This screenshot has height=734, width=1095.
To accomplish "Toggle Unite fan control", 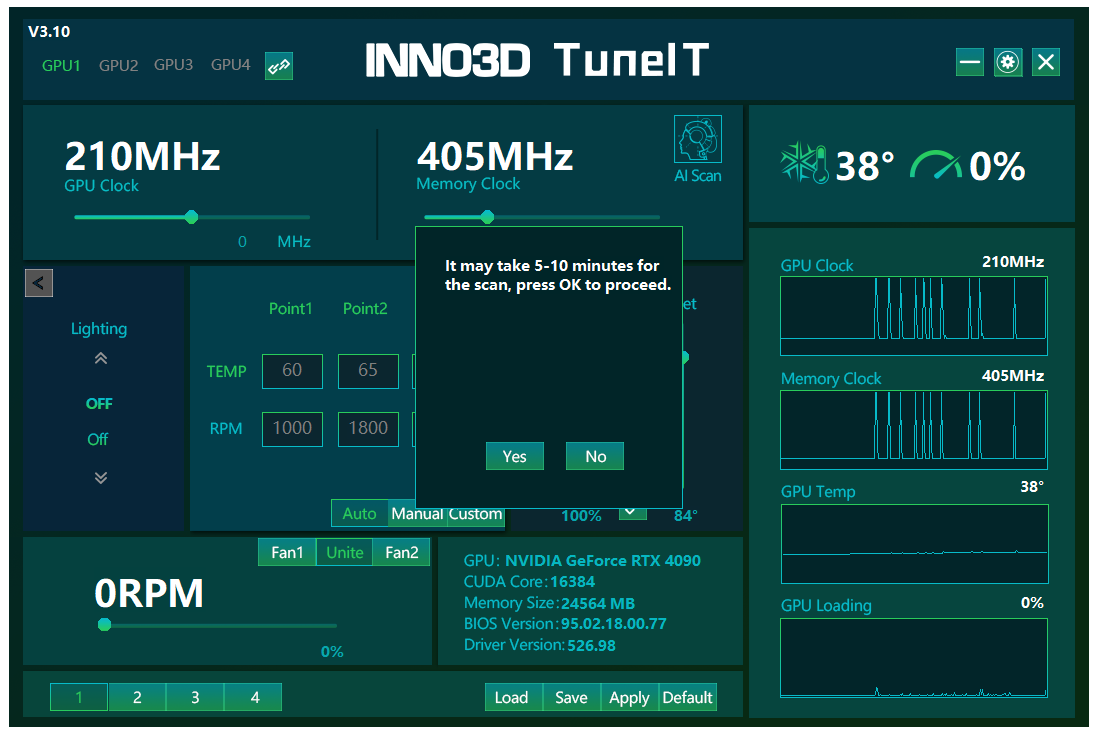I will tap(345, 552).
